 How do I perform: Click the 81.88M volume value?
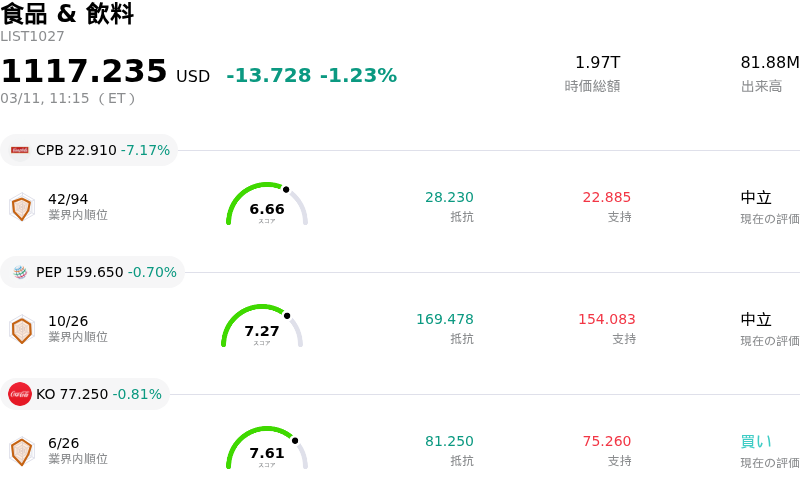coord(769,63)
